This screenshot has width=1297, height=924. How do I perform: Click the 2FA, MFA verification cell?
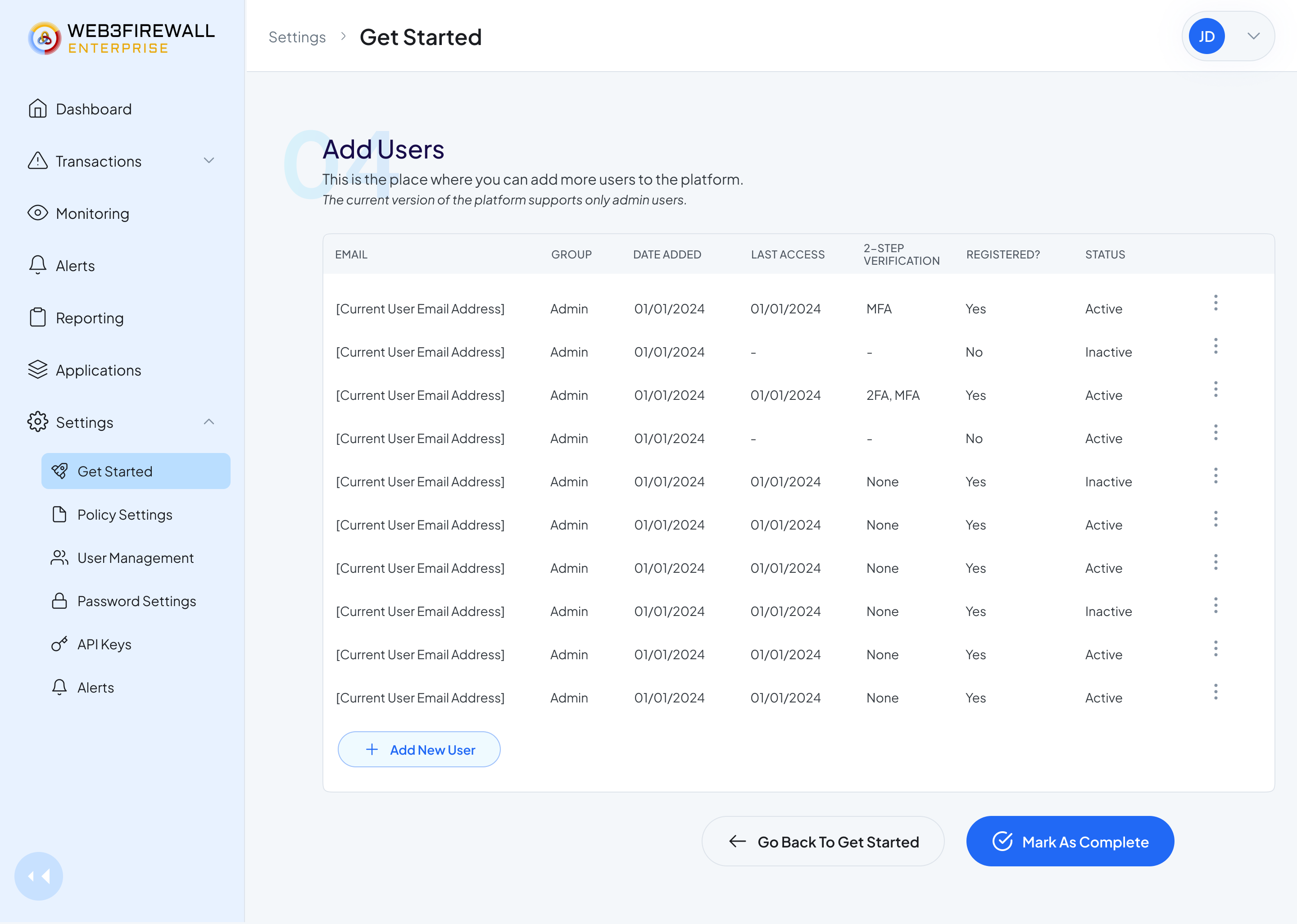coord(893,395)
